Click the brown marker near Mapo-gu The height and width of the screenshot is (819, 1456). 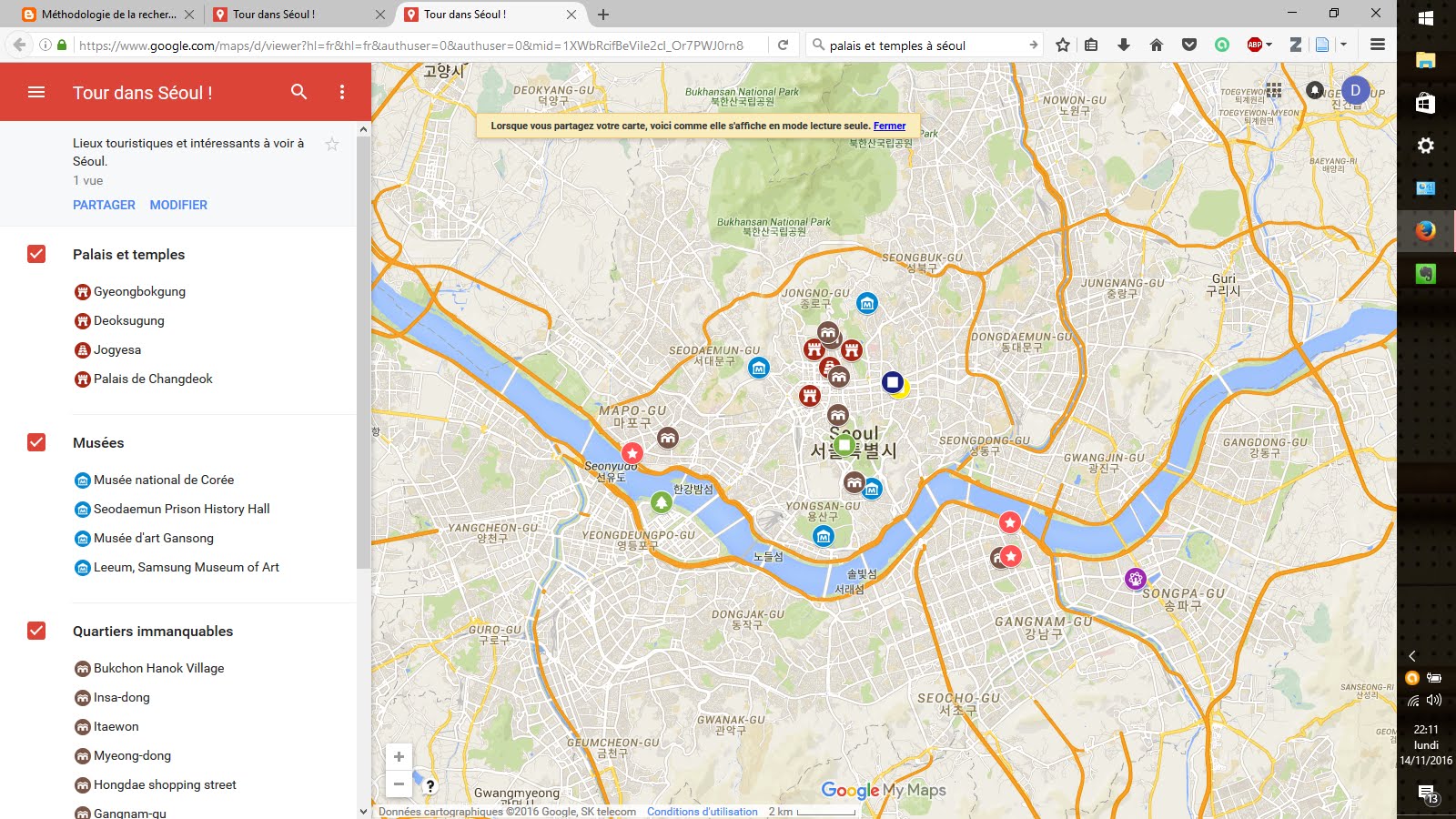[x=668, y=438]
